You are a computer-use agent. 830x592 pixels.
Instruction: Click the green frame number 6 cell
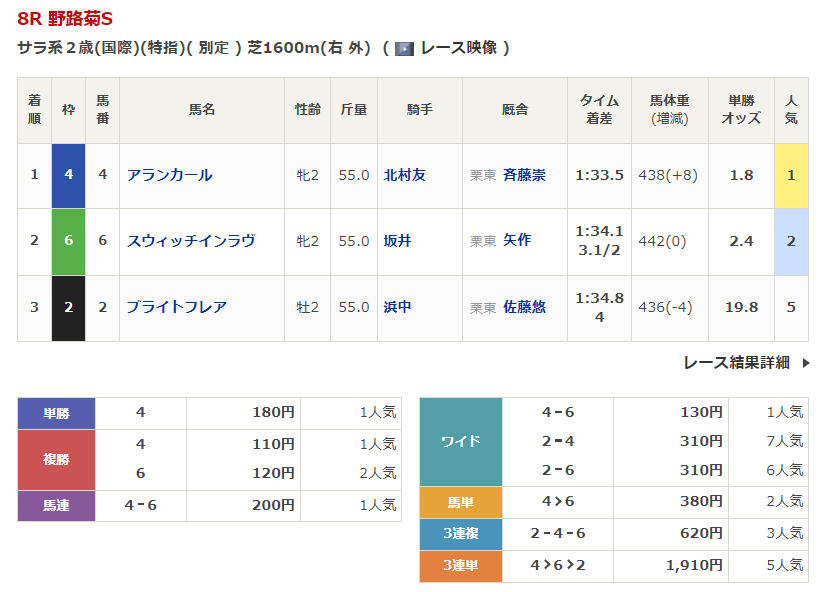(68, 241)
